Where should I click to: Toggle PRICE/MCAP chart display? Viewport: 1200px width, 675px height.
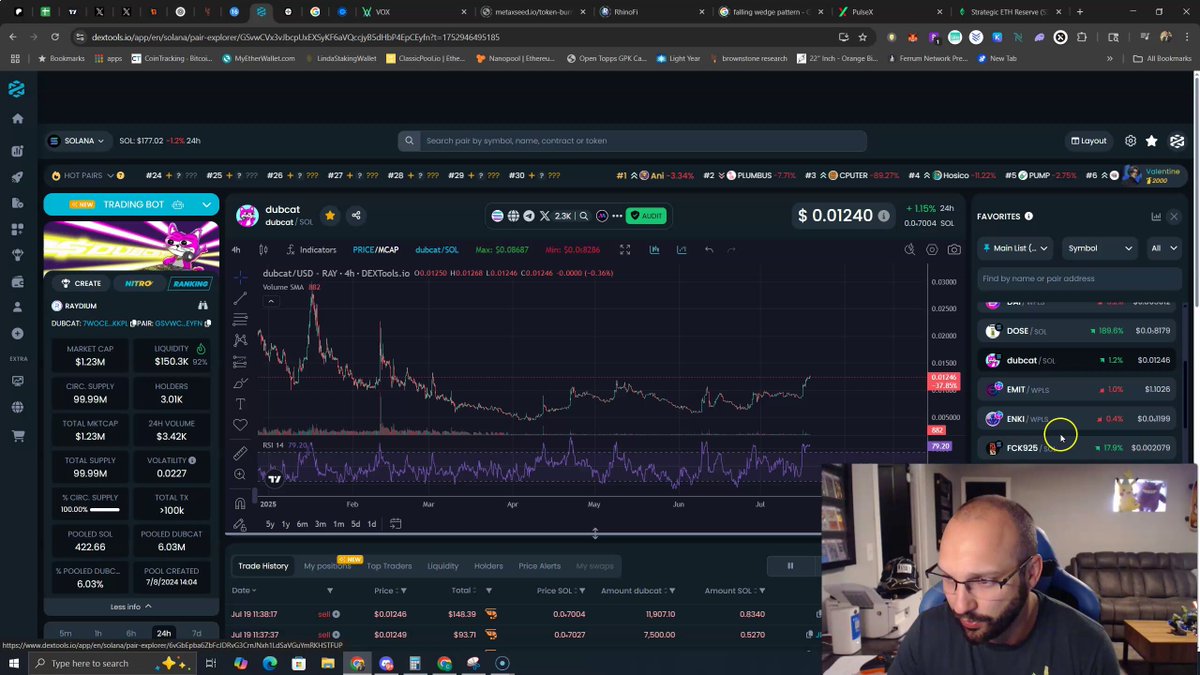click(x=376, y=249)
